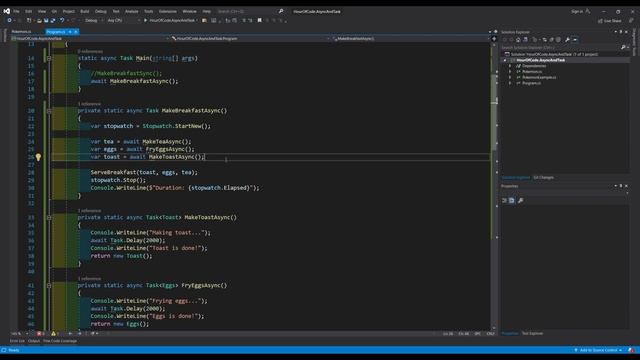Click the Visual Studio logo icon
Viewport: 640px width, 360px height.
point(7,11)
